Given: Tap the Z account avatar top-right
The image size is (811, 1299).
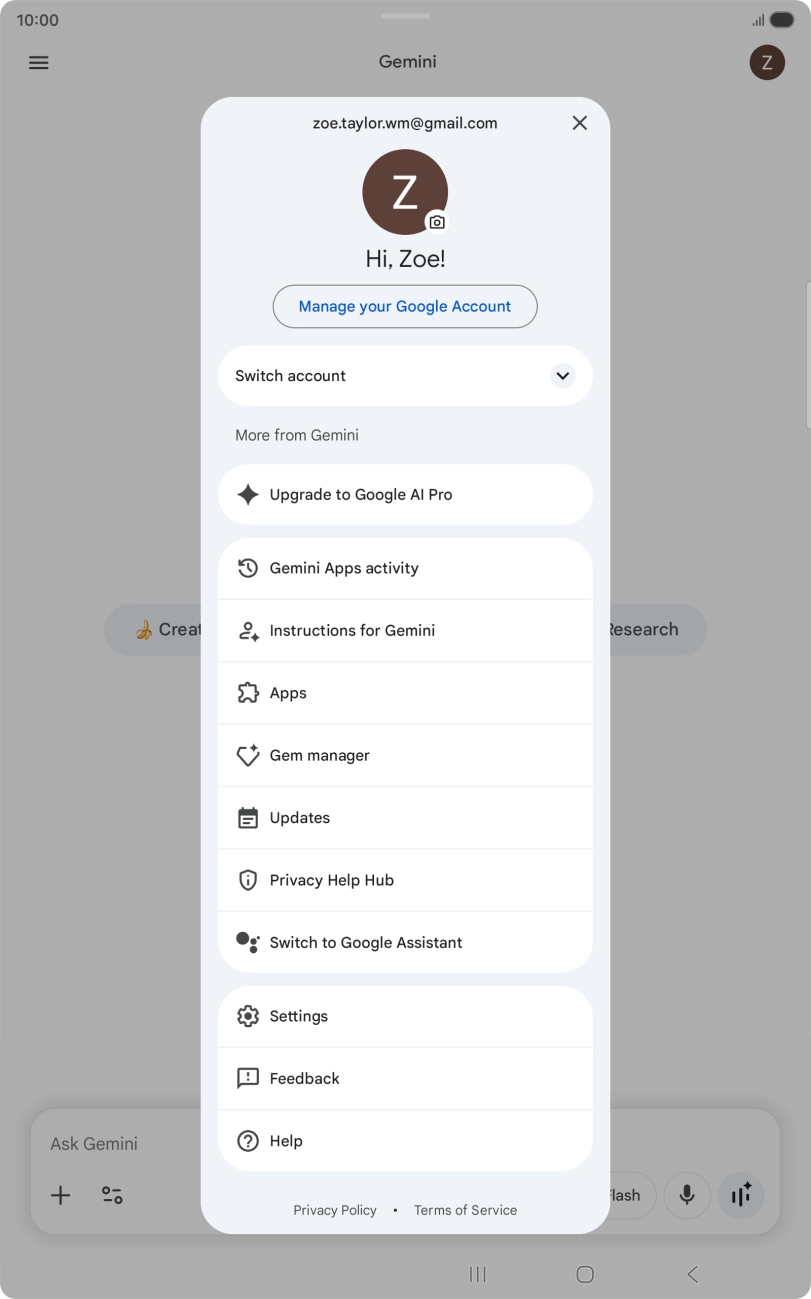Looking at the screenshot, I should pos(767,62).
